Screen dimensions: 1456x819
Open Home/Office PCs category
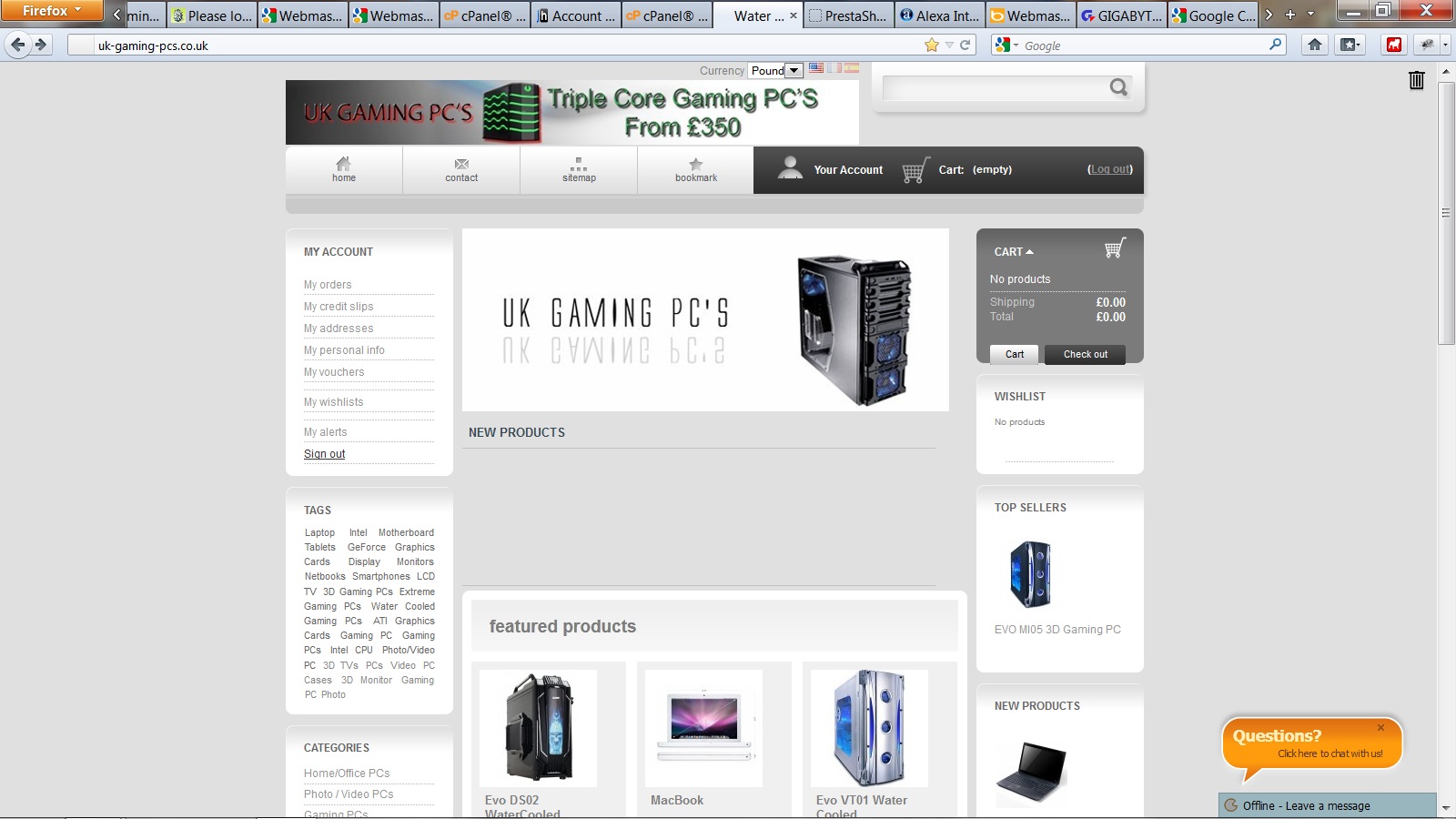tap(347, 773)
